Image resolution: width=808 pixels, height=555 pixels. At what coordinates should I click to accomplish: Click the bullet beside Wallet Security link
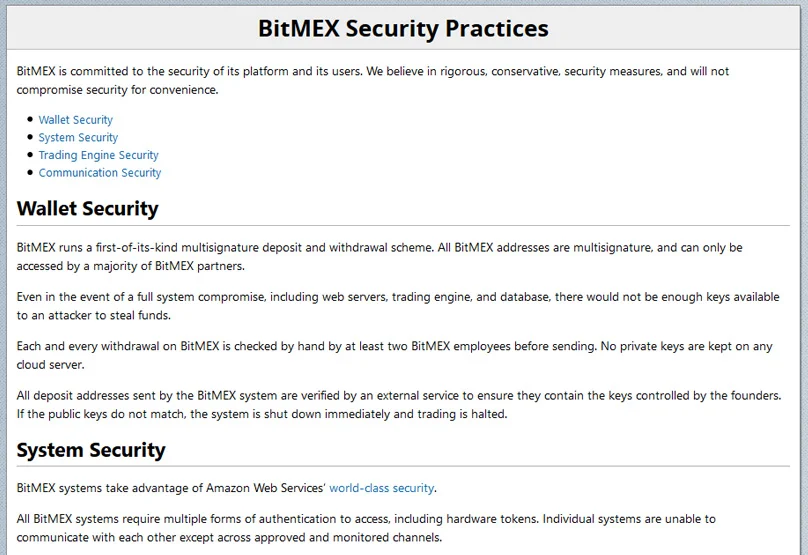[x=30, y=119]
